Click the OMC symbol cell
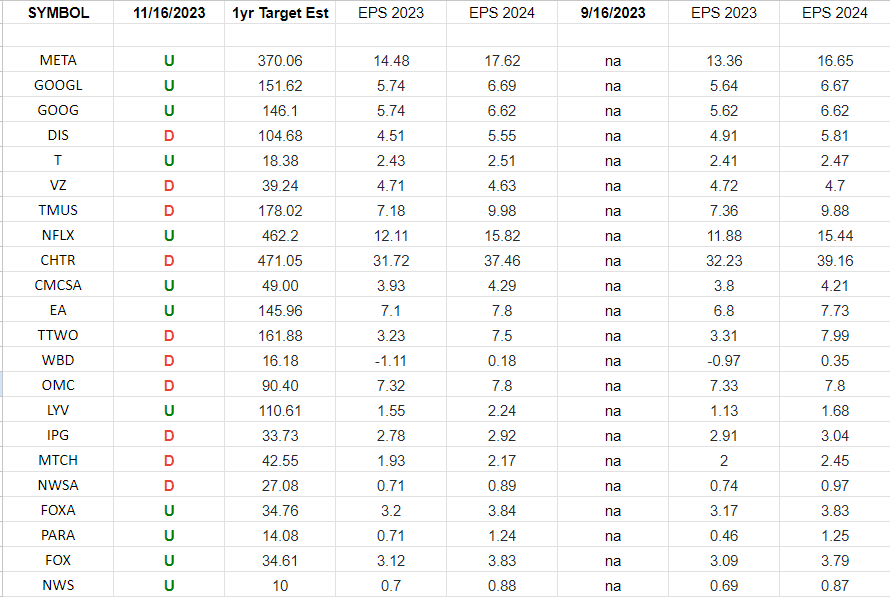The image size is (890, 597). tap(58, 385)
